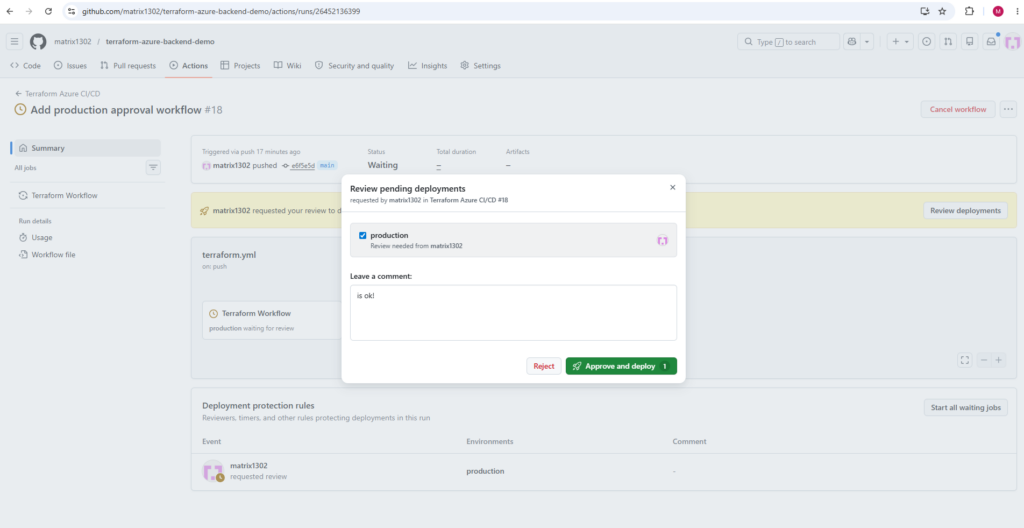Open the Copilot icon in header
1024x528 pixels.
point(852,42)
